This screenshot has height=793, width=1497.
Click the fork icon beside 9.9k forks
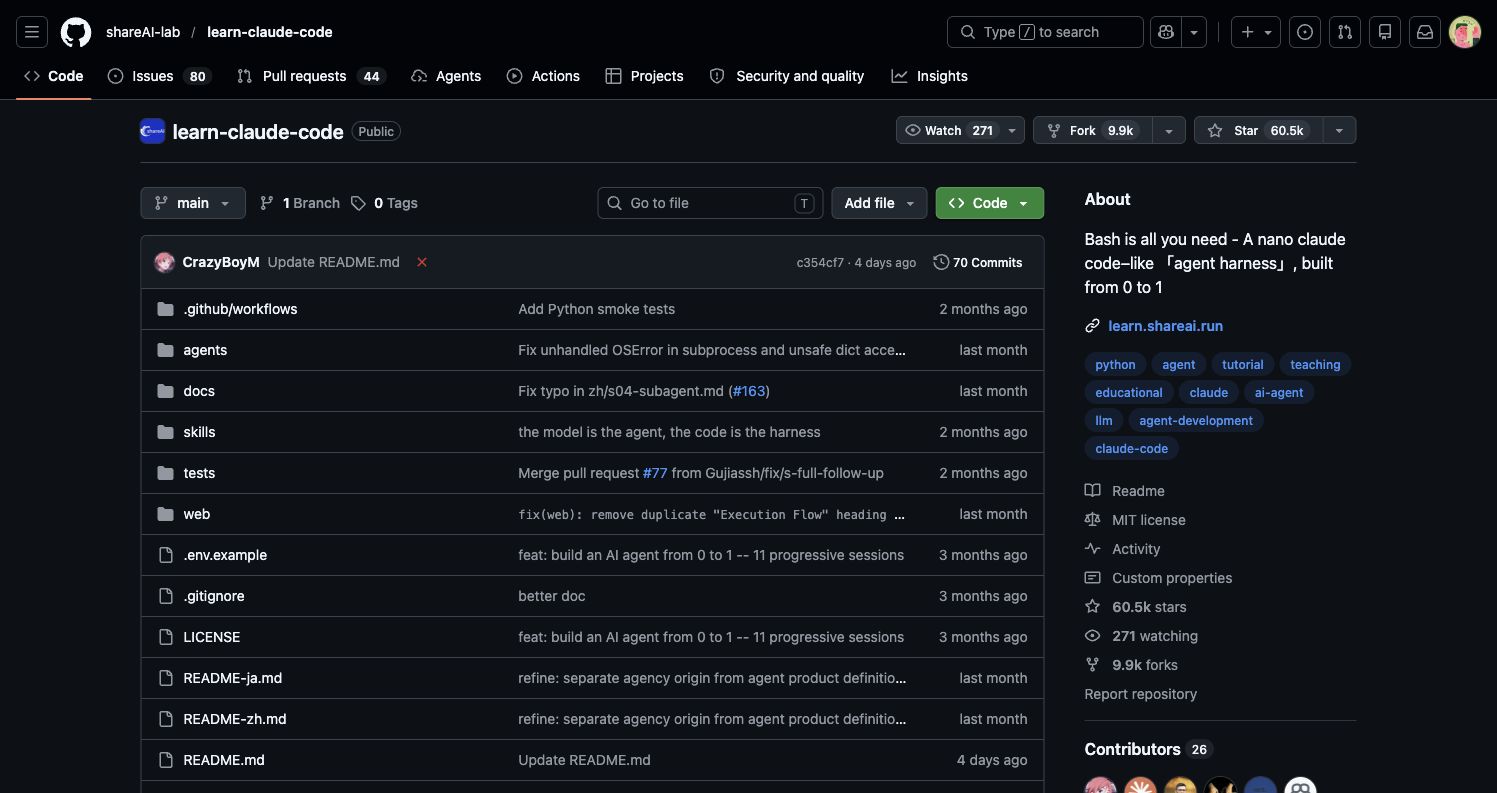point(1093,665)
